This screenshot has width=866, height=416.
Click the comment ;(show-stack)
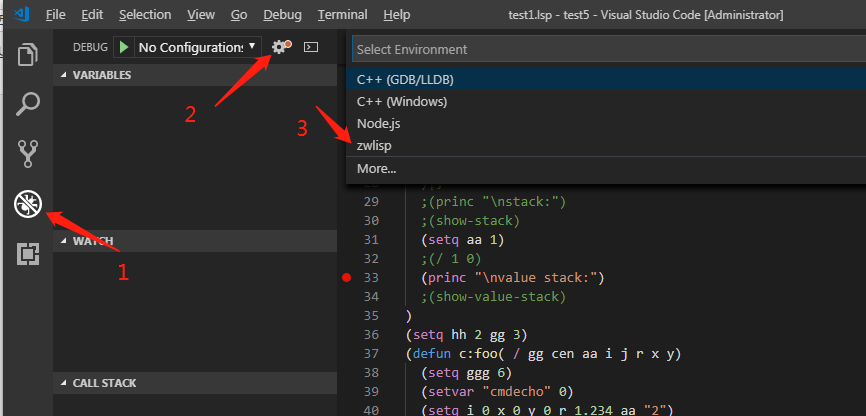click(x=470, y=221)
